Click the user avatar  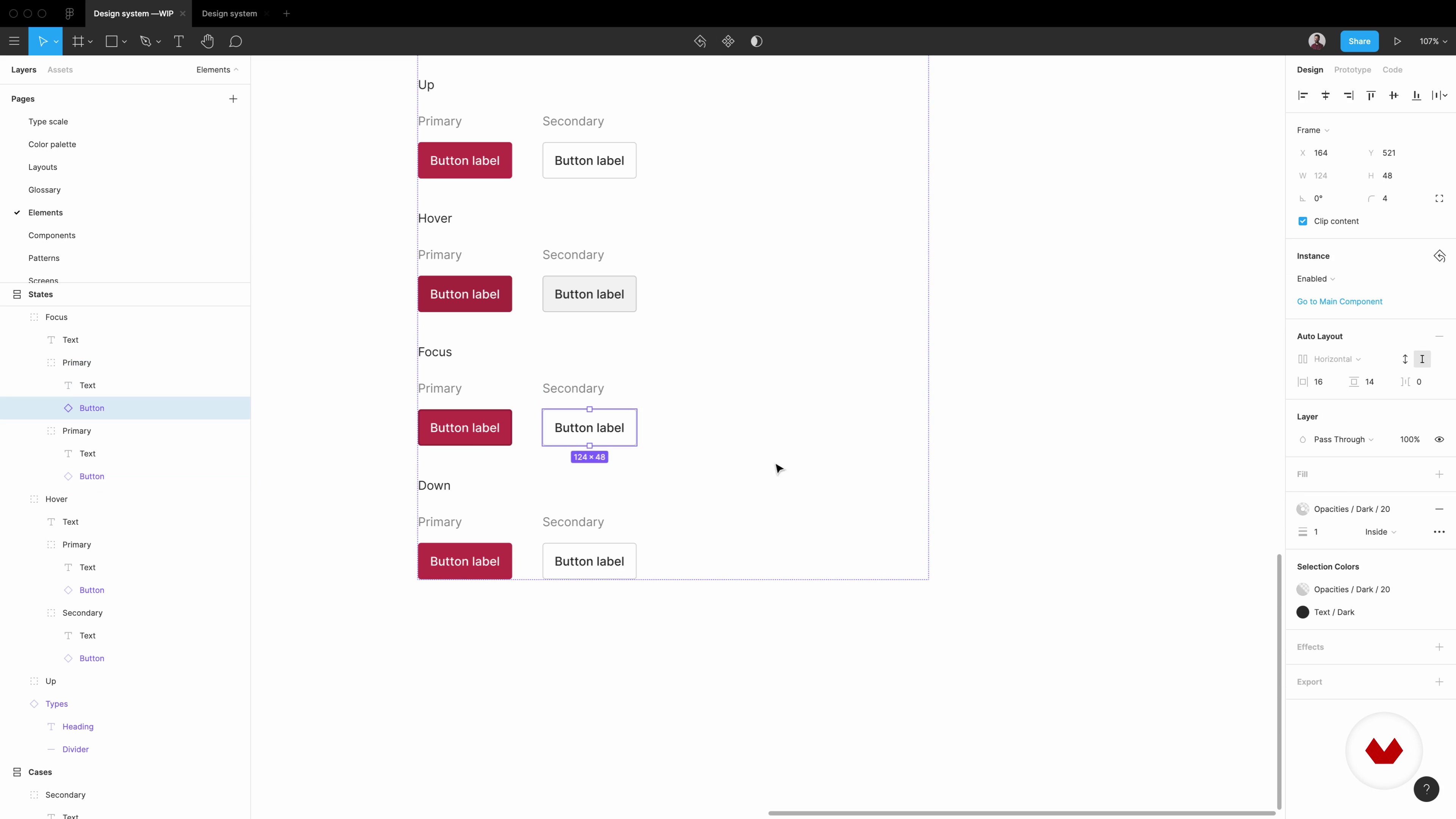1317,41
